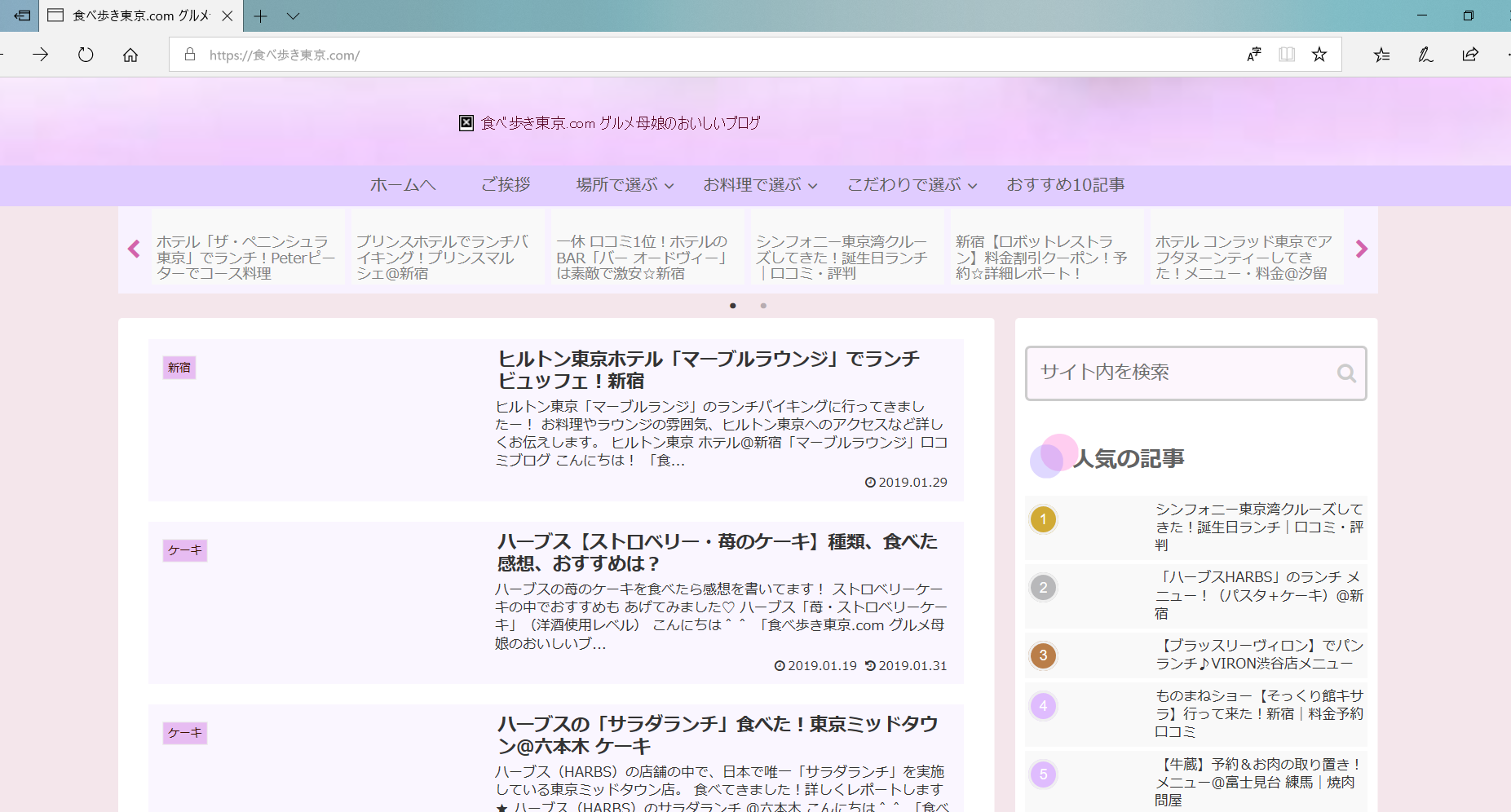Click the rank 5 badge in popular articles
This screenshot has height=812, width=1511.
pos(1043,774)
